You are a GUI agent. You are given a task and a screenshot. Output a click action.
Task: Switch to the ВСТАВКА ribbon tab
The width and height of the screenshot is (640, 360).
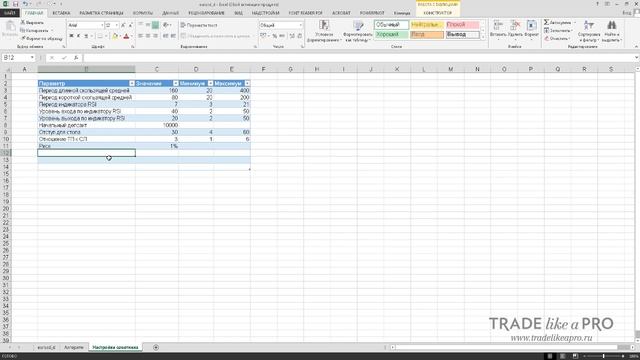(61, 13)
